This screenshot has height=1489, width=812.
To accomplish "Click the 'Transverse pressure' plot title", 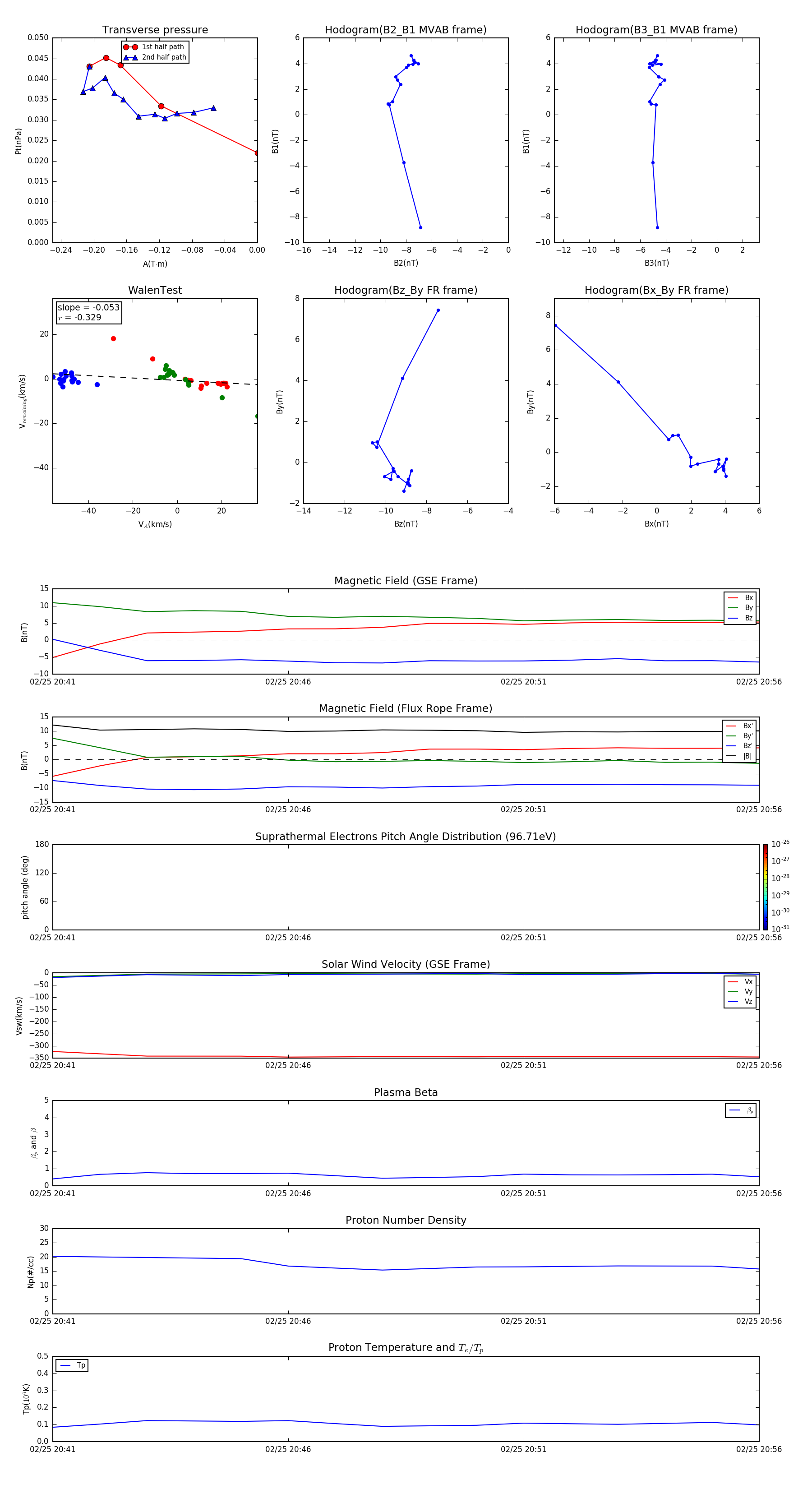I will tap(155, 29).
